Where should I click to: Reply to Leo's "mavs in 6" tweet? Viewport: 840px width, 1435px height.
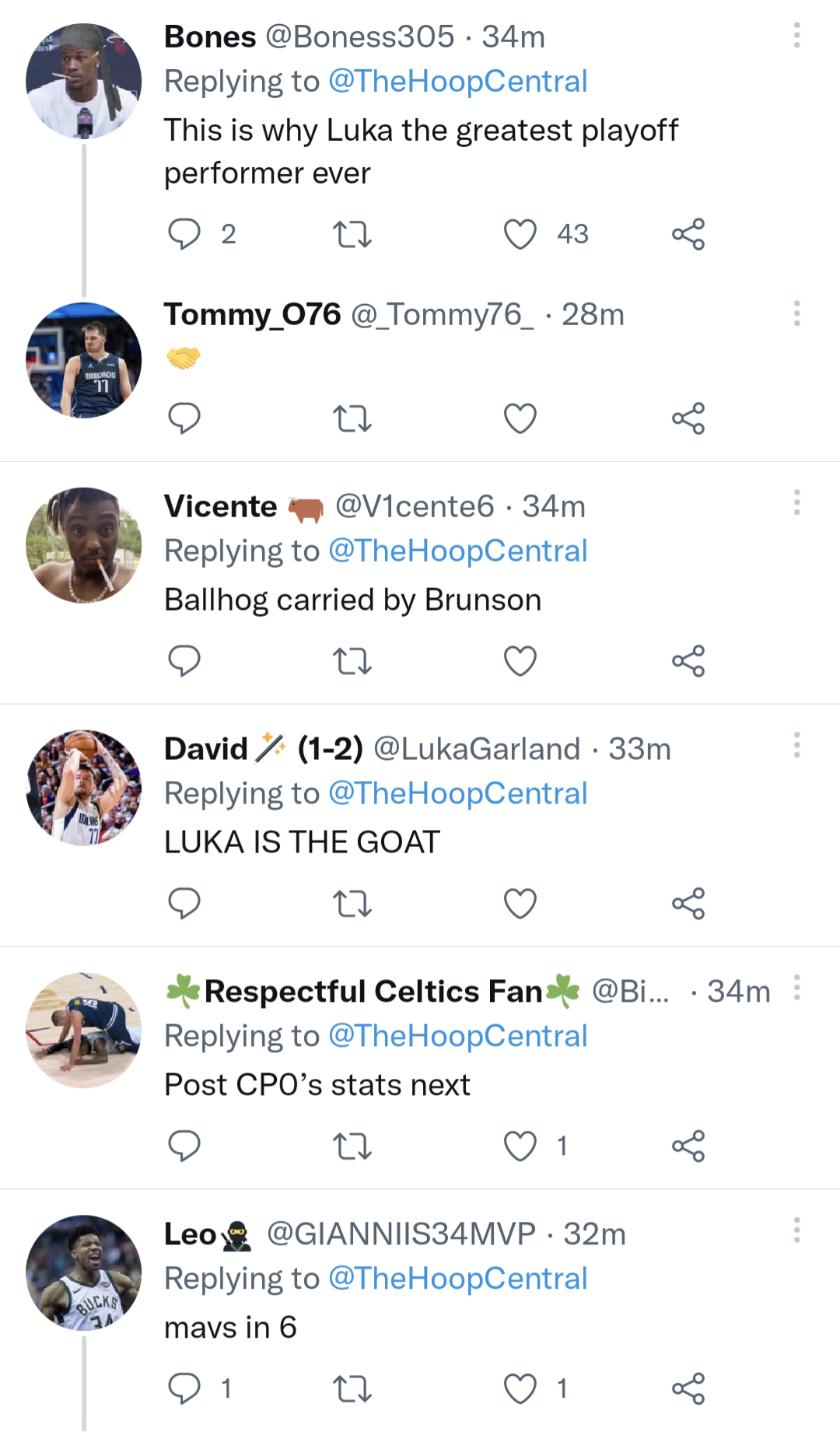184,1389
